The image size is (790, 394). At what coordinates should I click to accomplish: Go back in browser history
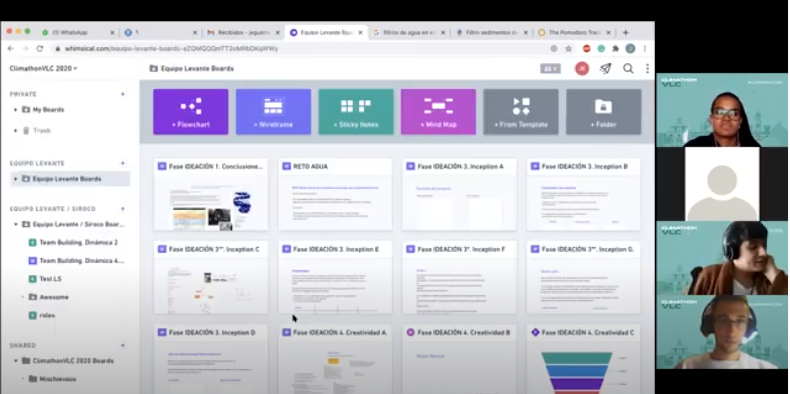click(x=11, y=48)
